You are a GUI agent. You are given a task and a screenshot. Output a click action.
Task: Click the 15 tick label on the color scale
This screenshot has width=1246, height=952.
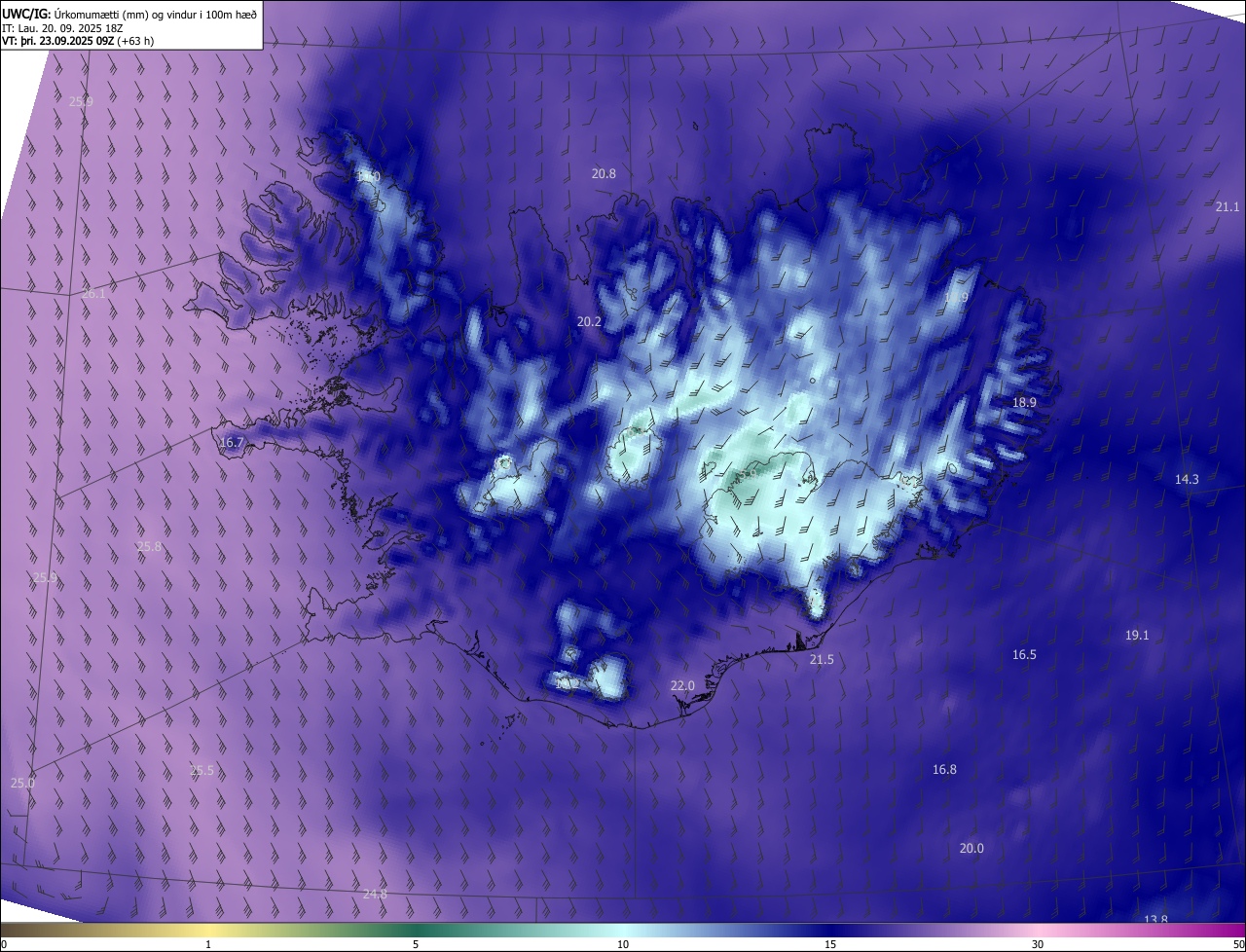(x=830, y=944)
